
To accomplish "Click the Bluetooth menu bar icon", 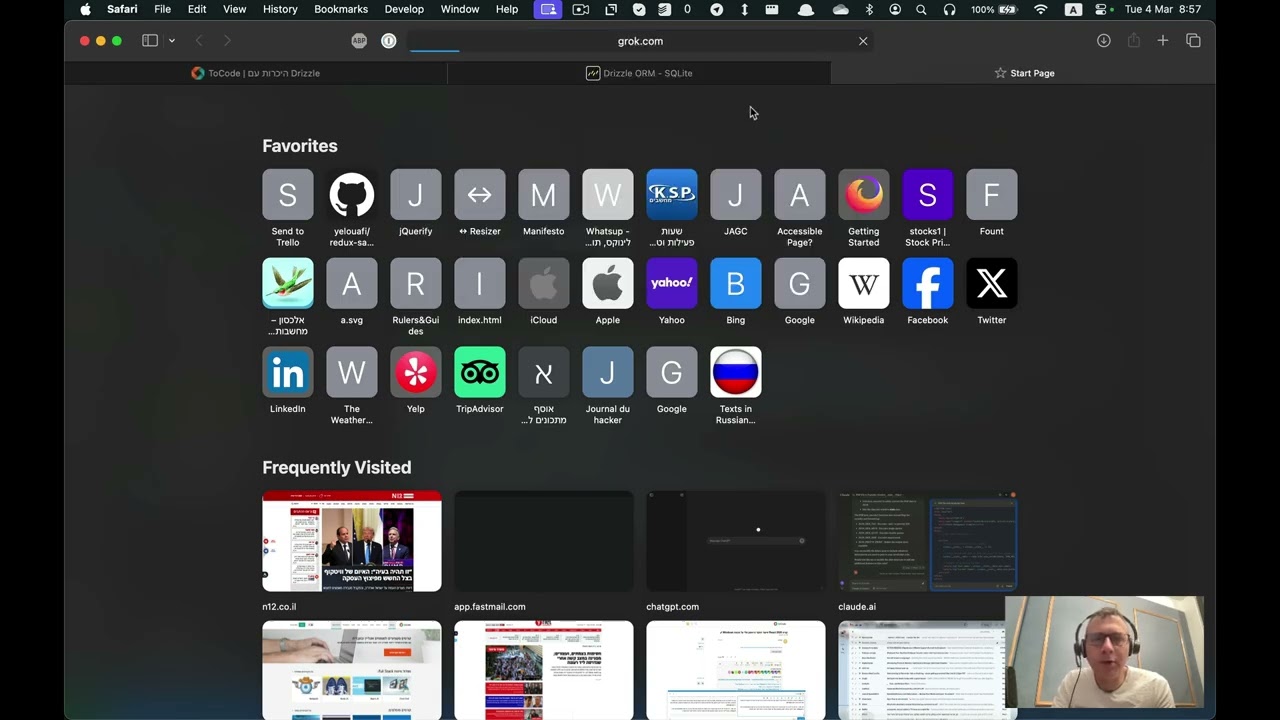I will pyautogui.click(x=869, y=9).
